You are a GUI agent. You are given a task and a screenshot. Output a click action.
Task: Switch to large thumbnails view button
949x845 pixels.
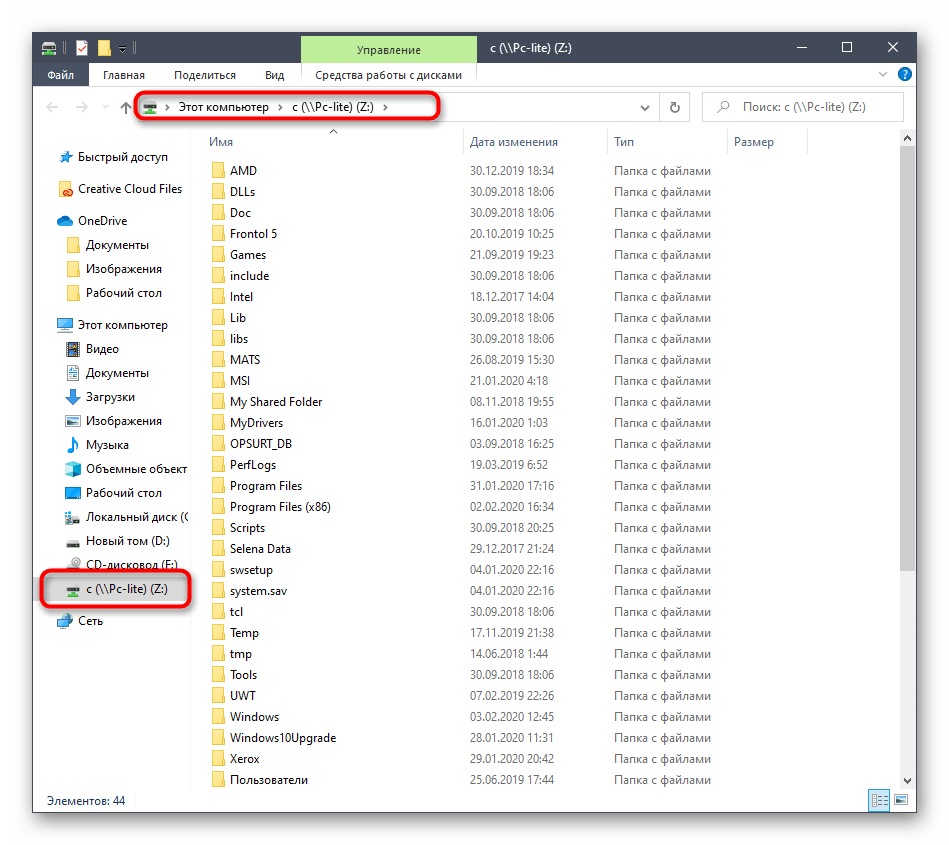point(901,800)
